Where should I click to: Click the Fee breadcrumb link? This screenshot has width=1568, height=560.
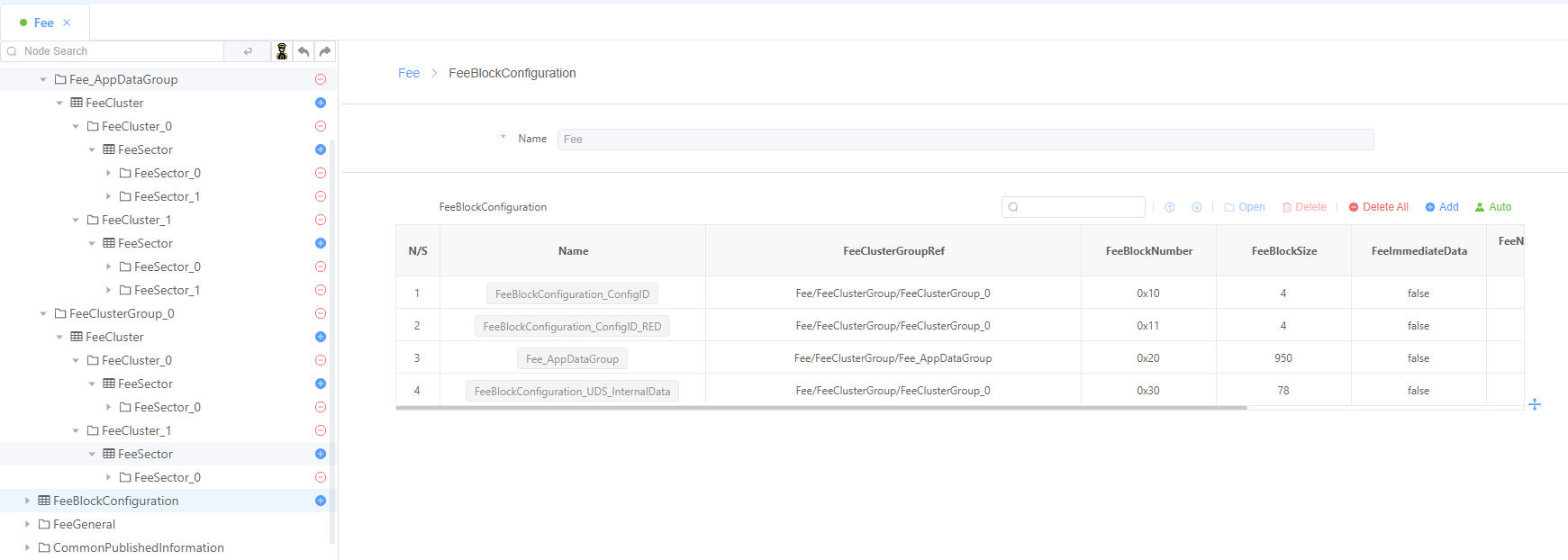click(x=409, y=73)
